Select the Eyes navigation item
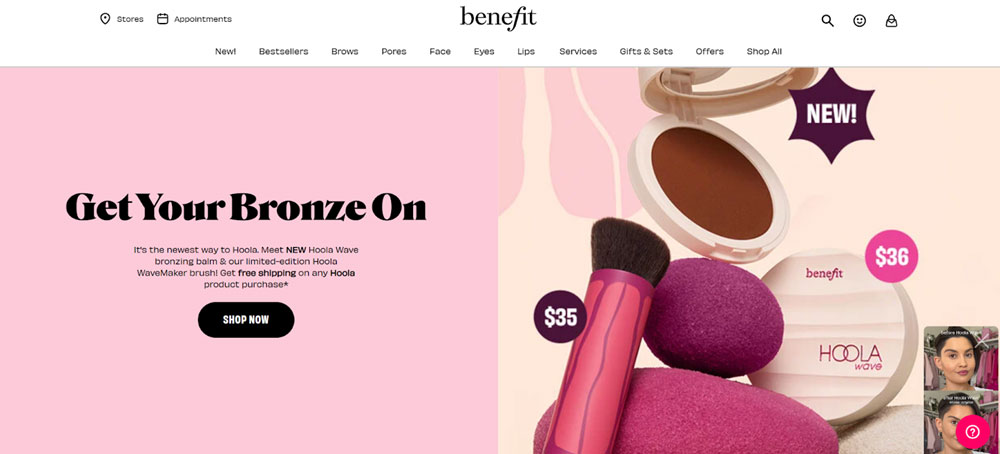This screenshot has height=454, width=1000. (x=484, y=52)
